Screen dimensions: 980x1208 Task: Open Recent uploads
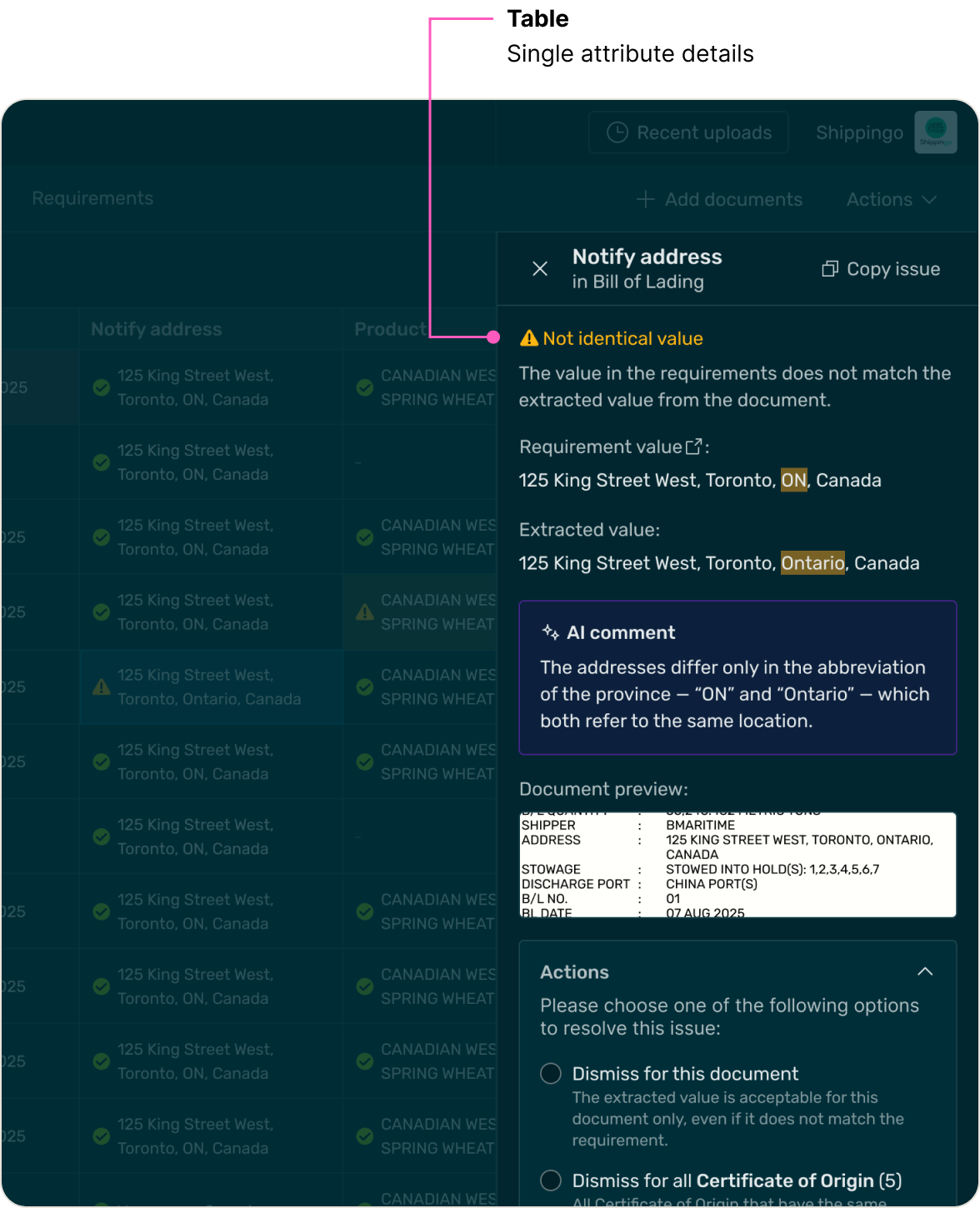point(688,132)
